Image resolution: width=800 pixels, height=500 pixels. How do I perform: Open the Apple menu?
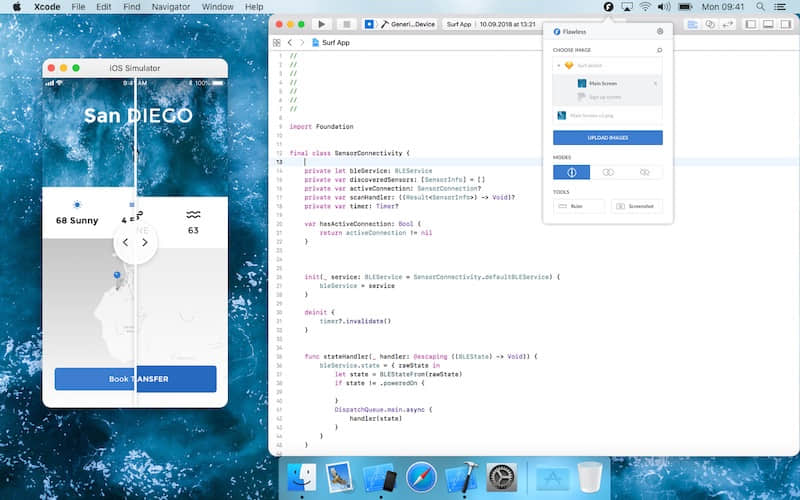pos(16,7)
